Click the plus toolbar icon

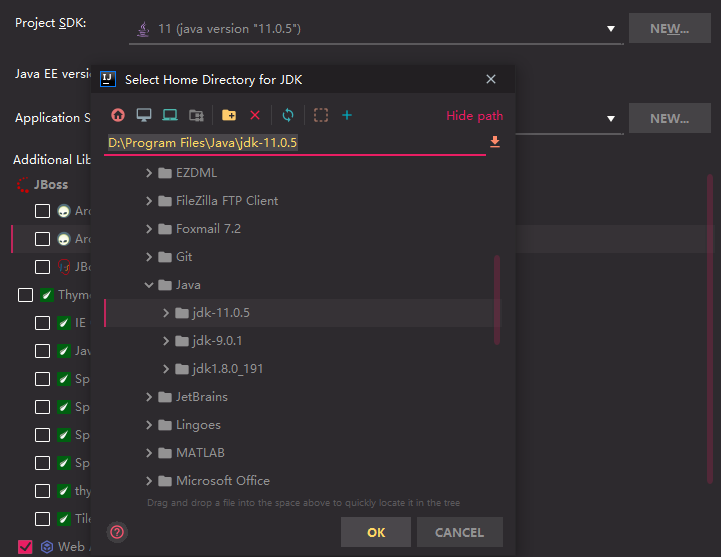[x=347, y=115]
